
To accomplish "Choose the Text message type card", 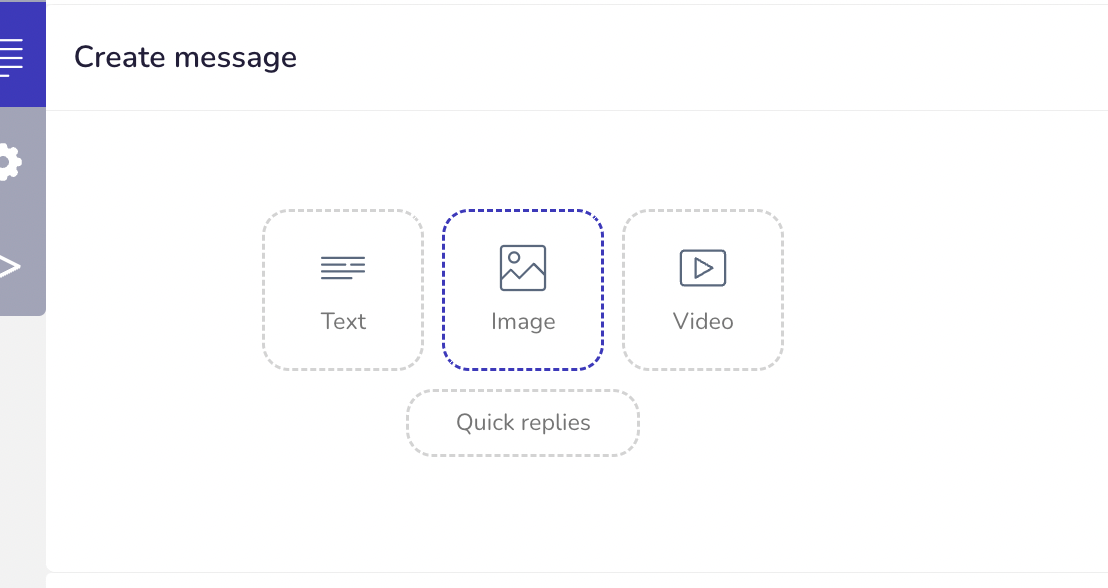I will 343,290.
